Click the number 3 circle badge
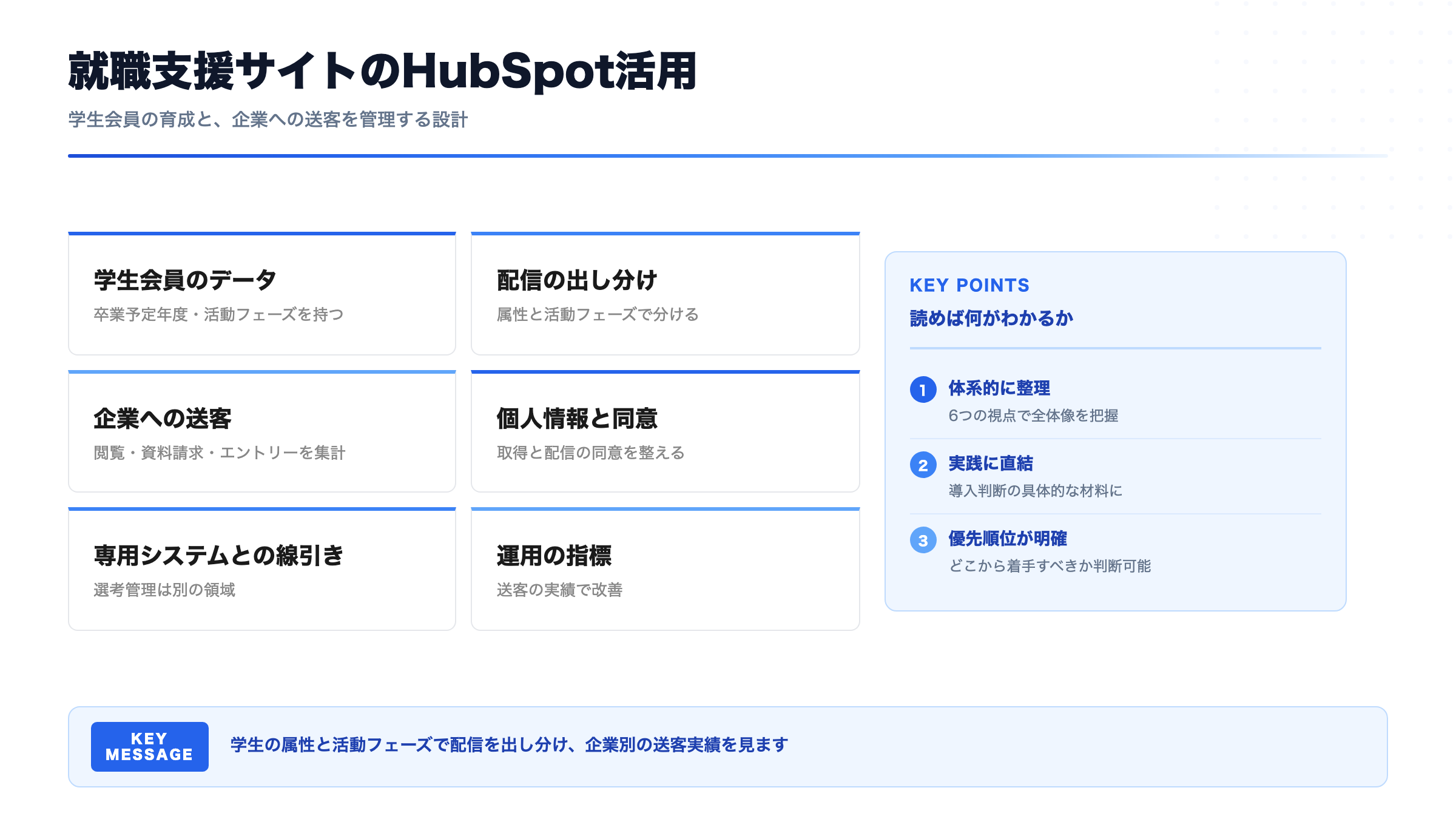 click(923, 540)
